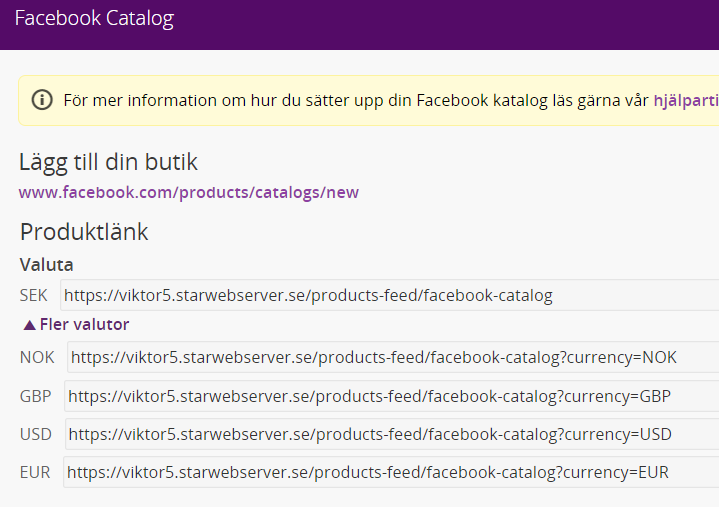719x507 pixels.
Task: Select the USD currency feed URL field
Action: coord(392,434)
